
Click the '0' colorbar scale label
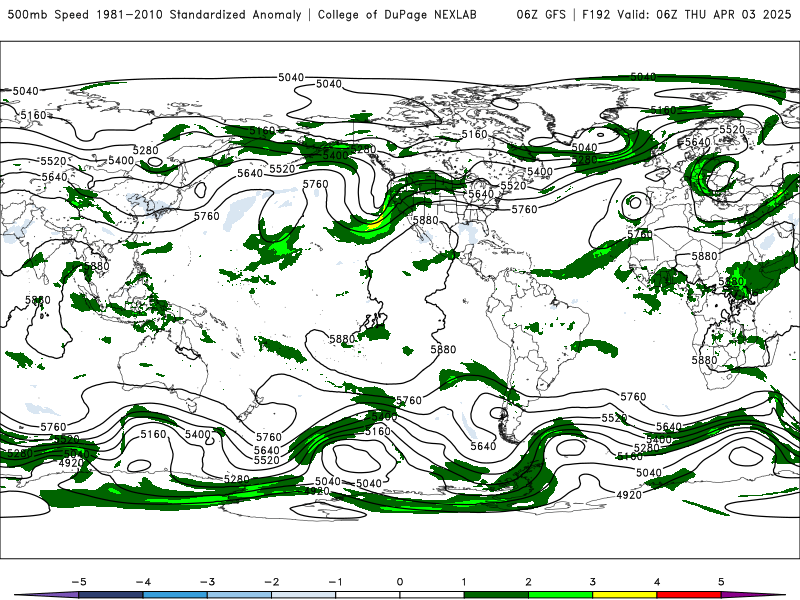point(400,582)
